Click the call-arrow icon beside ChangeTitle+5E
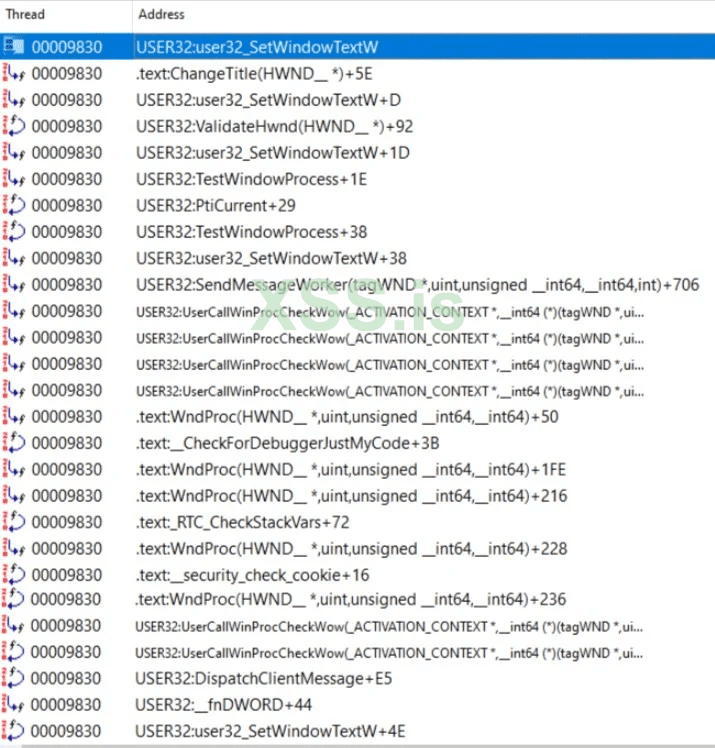Screen dimensions: 715x748 (x=13, y=73)
